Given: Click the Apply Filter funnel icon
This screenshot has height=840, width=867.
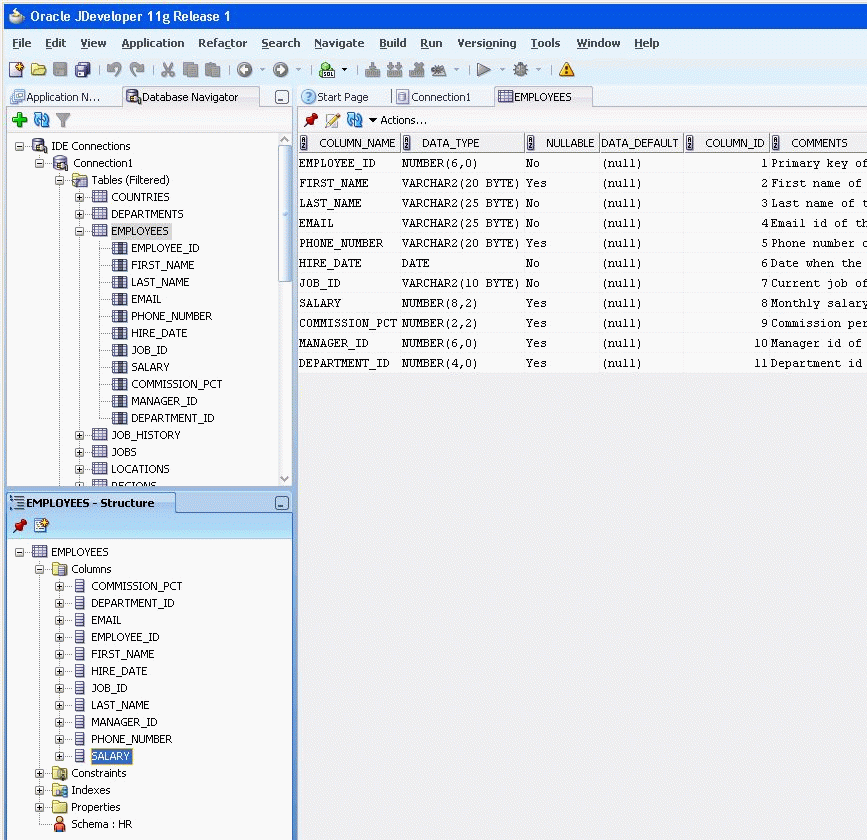Looking at the screenshot, I should (x=63, y=120).
